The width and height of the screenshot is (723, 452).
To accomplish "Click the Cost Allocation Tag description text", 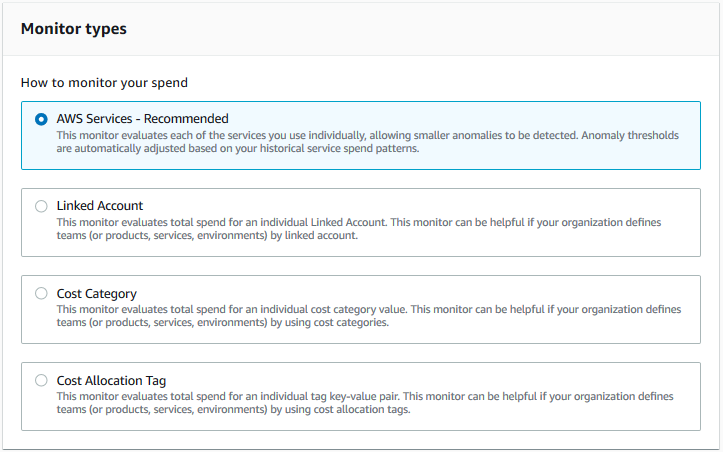I will coord(365,403).
